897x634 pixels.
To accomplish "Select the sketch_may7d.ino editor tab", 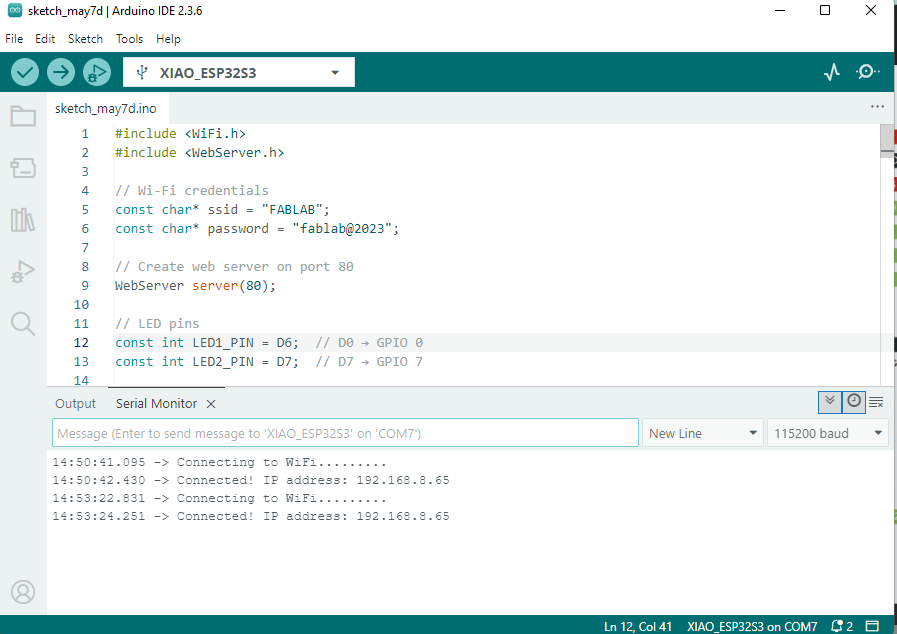I will pos(106,109).
